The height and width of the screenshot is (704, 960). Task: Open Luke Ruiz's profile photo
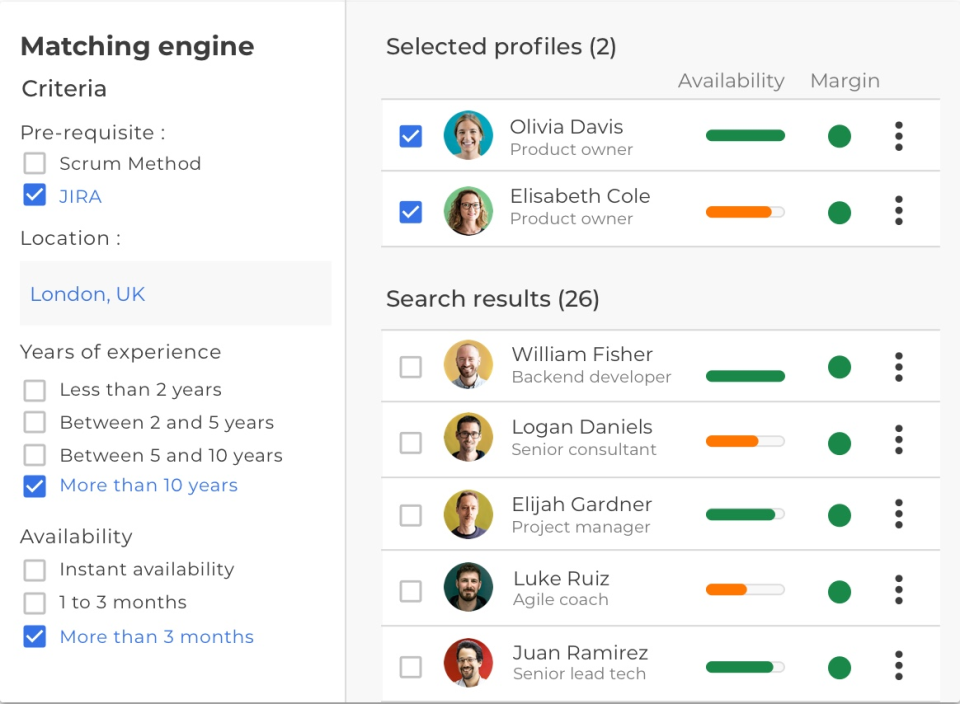click(x=468, y=588)
